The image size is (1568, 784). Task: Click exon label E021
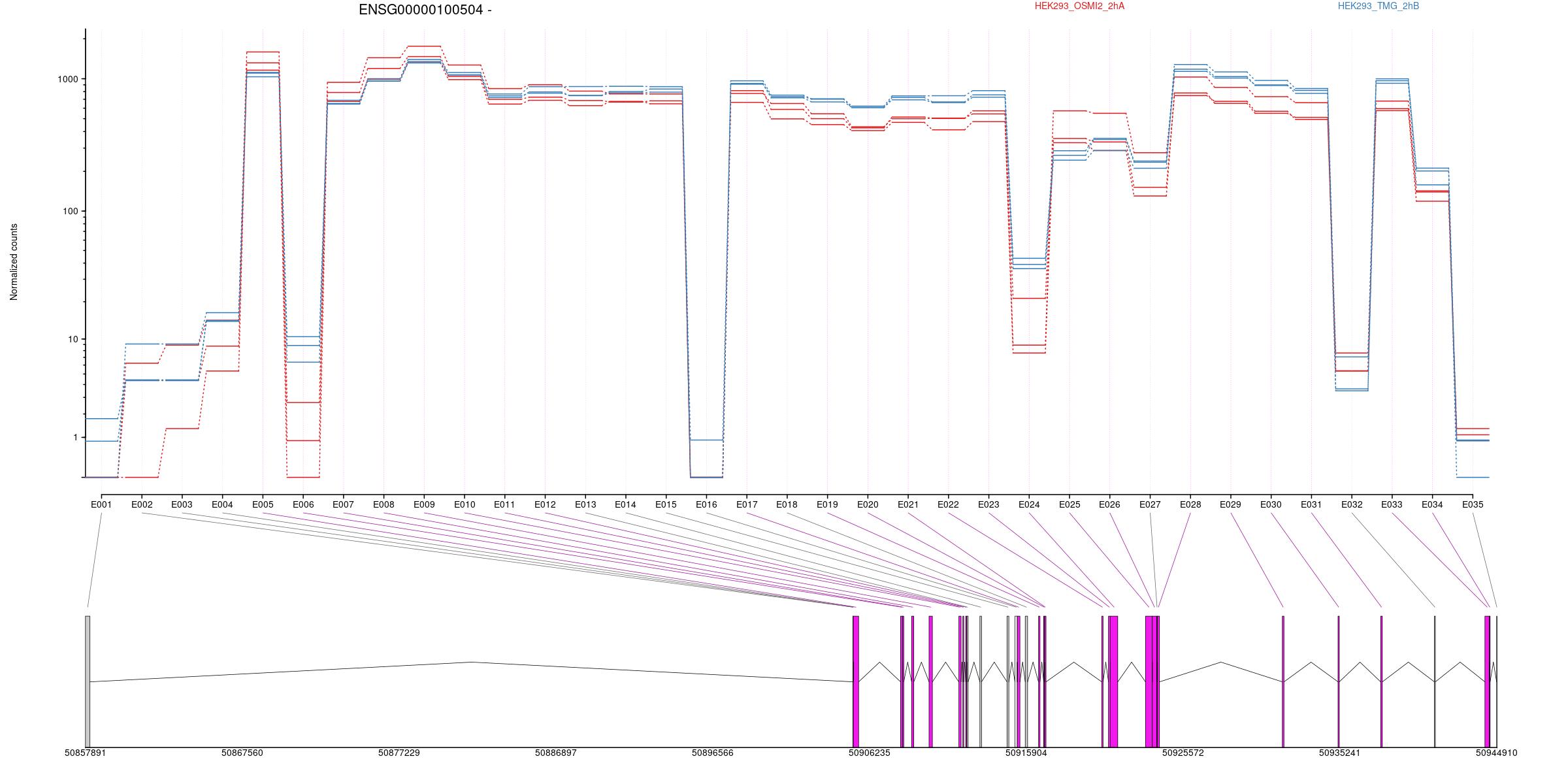coord(908,504)
